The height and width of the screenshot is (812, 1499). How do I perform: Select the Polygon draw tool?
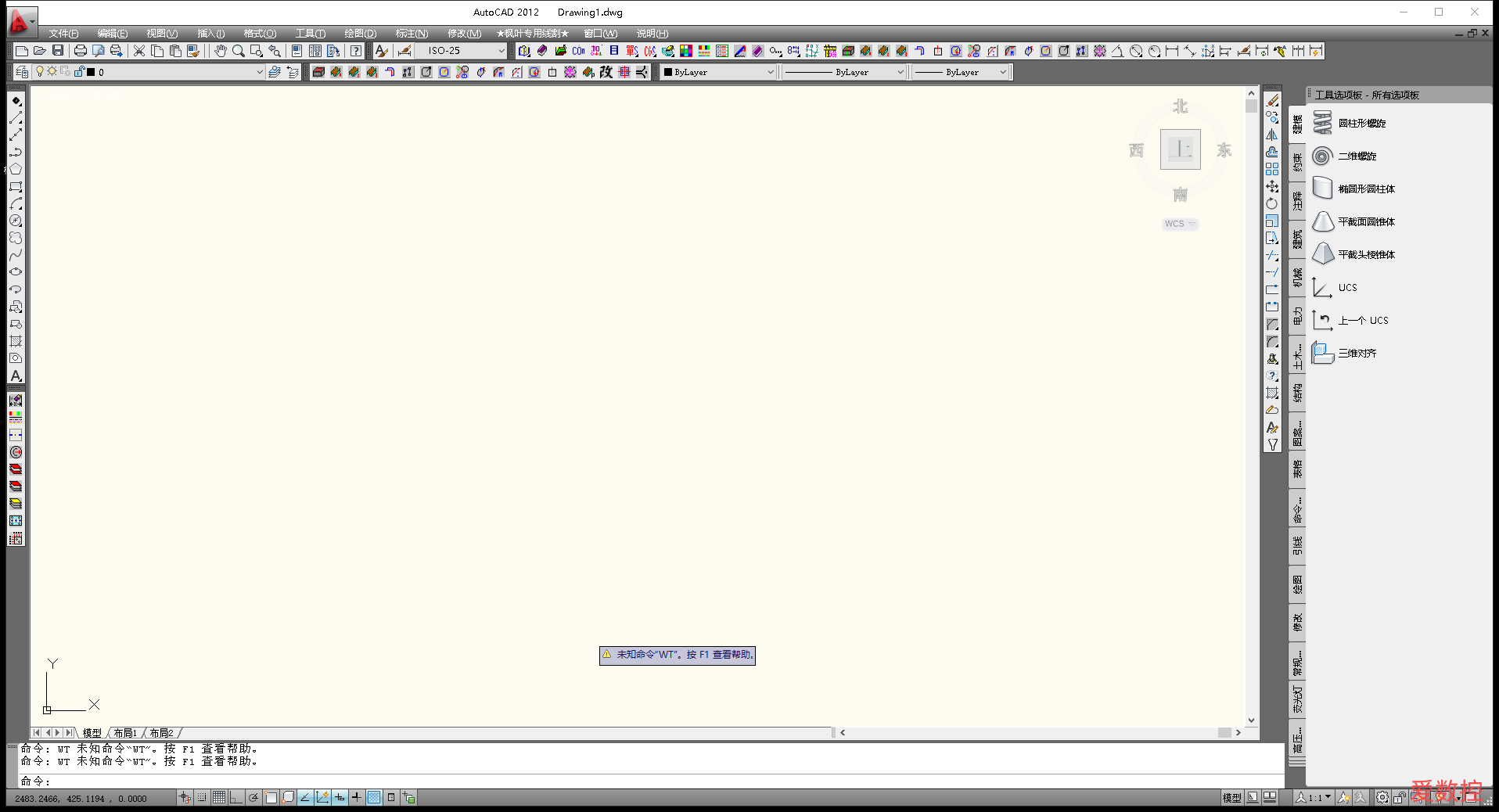pos(16,170)
